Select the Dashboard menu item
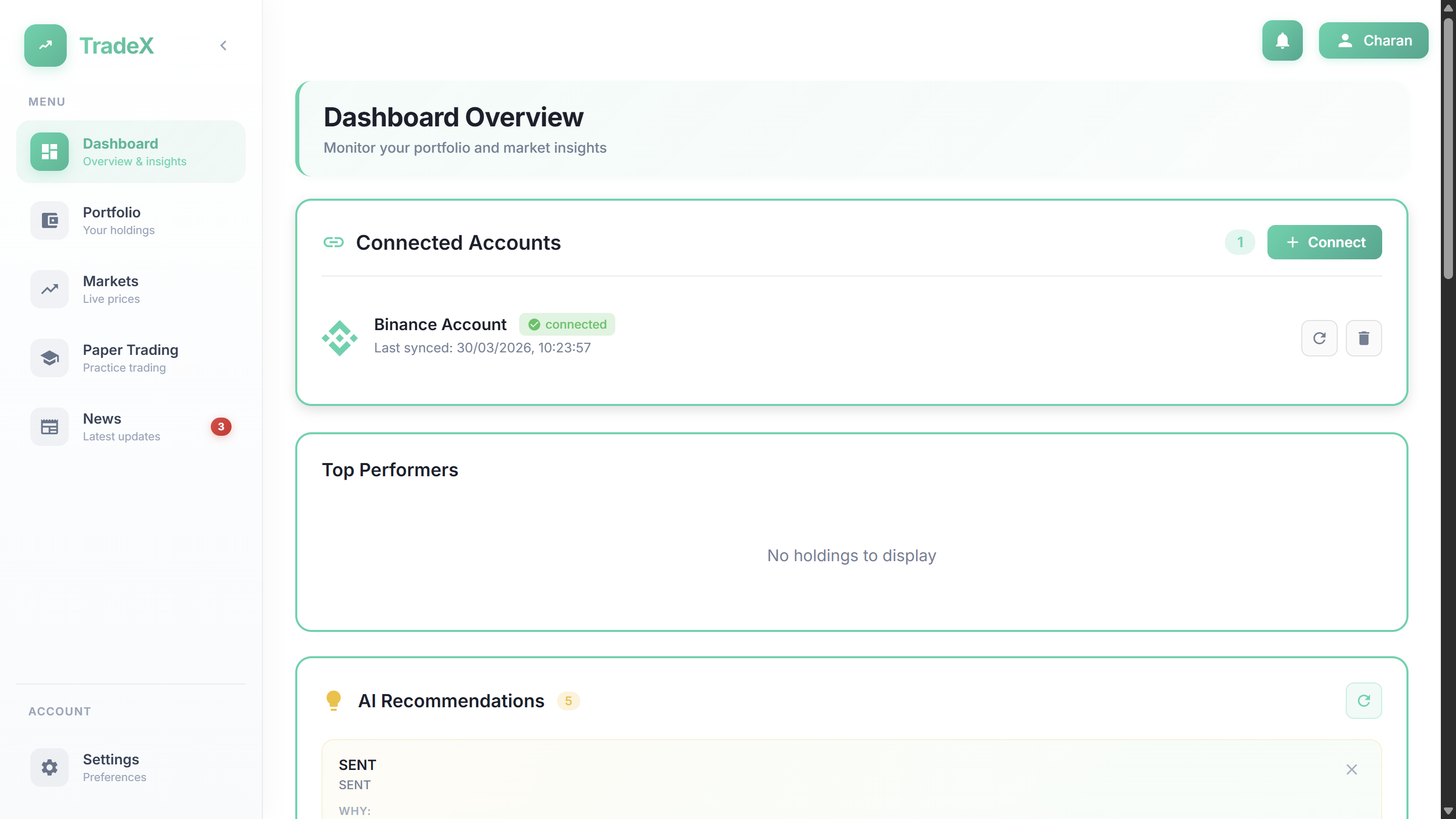This screenshot has width=1456, height=819. pyautogui.click(x=131, y=152)
